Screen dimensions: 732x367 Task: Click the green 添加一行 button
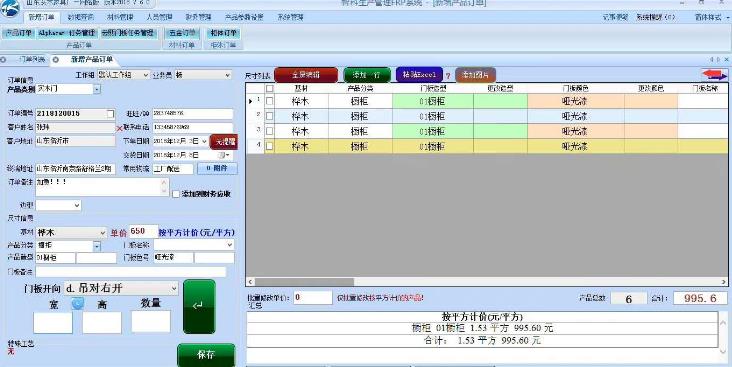tap(367, 75)
